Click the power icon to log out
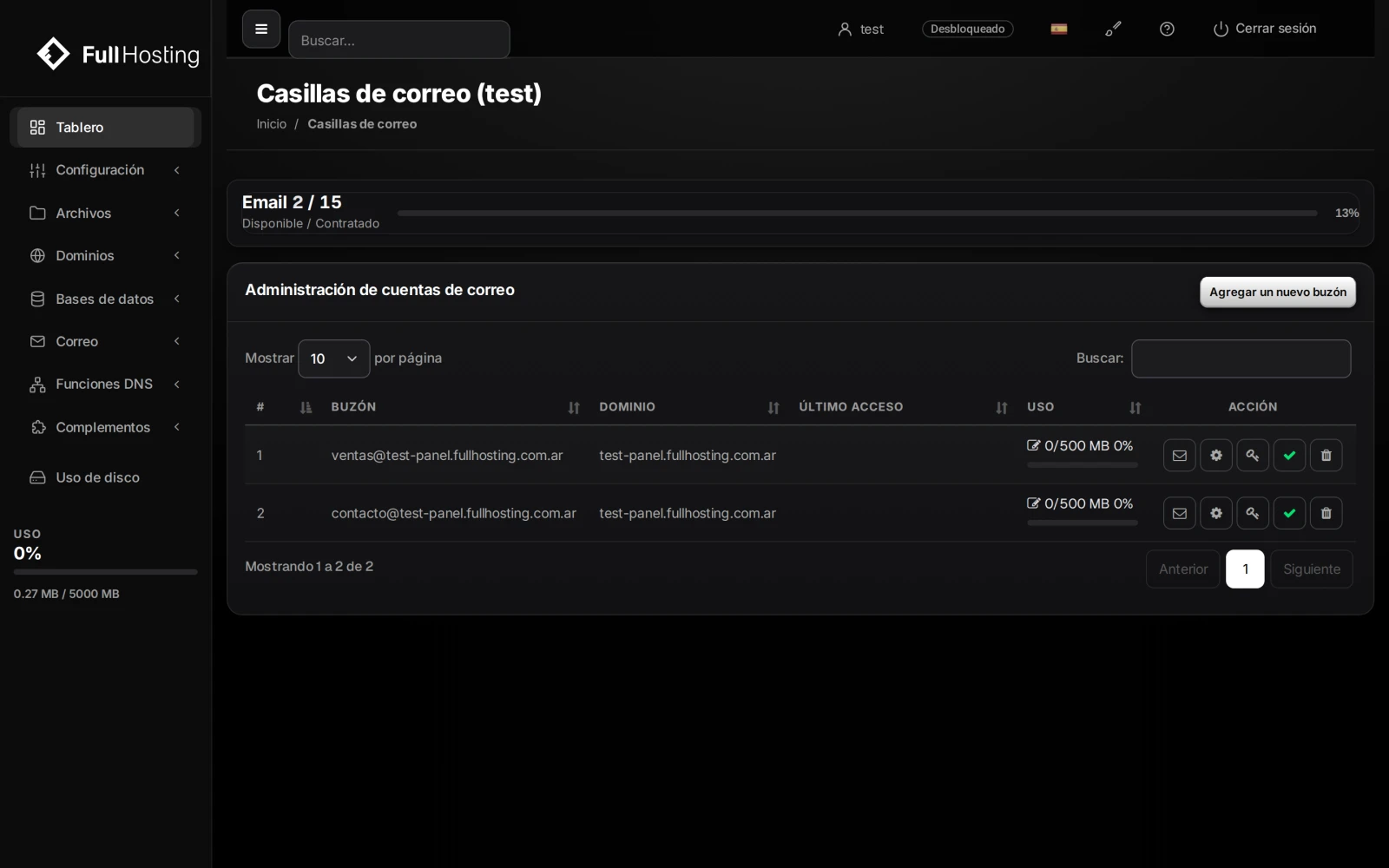The width and height of the screenshot is (1389, 868). 1221,29
